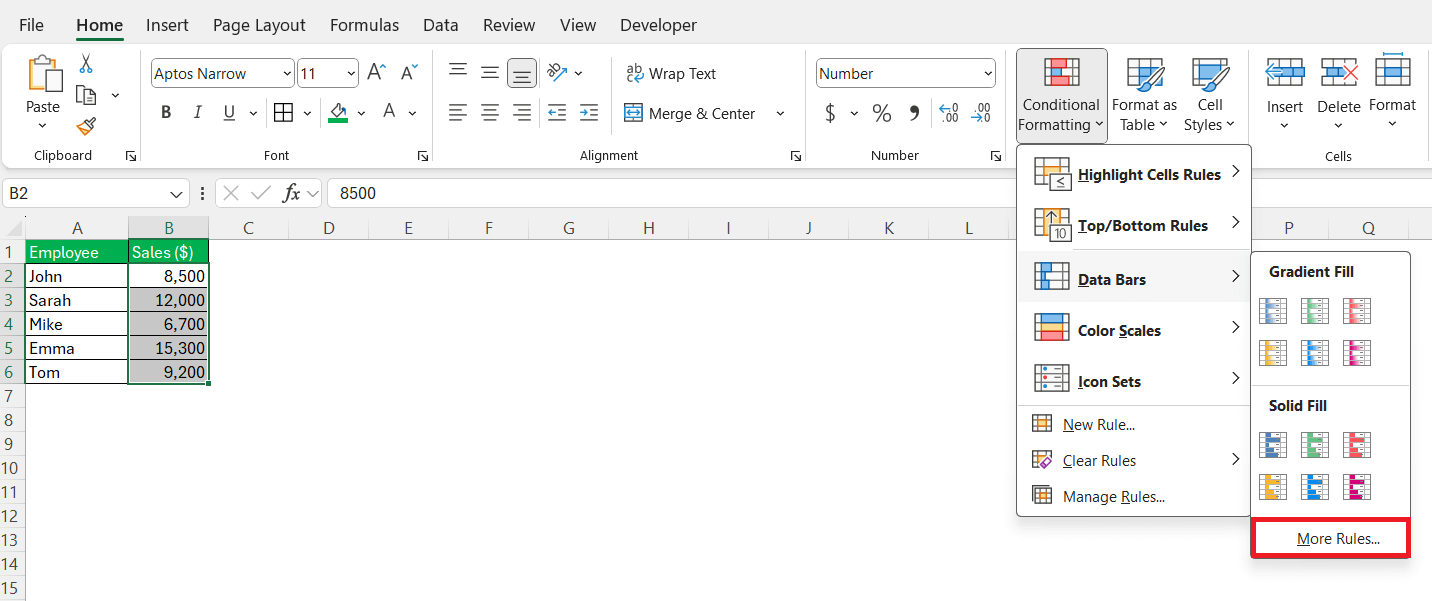This screenshot has width=1432, height=601.
Task: Open Top/Bottom Rules submenu
Action: tap(1134, 225)
